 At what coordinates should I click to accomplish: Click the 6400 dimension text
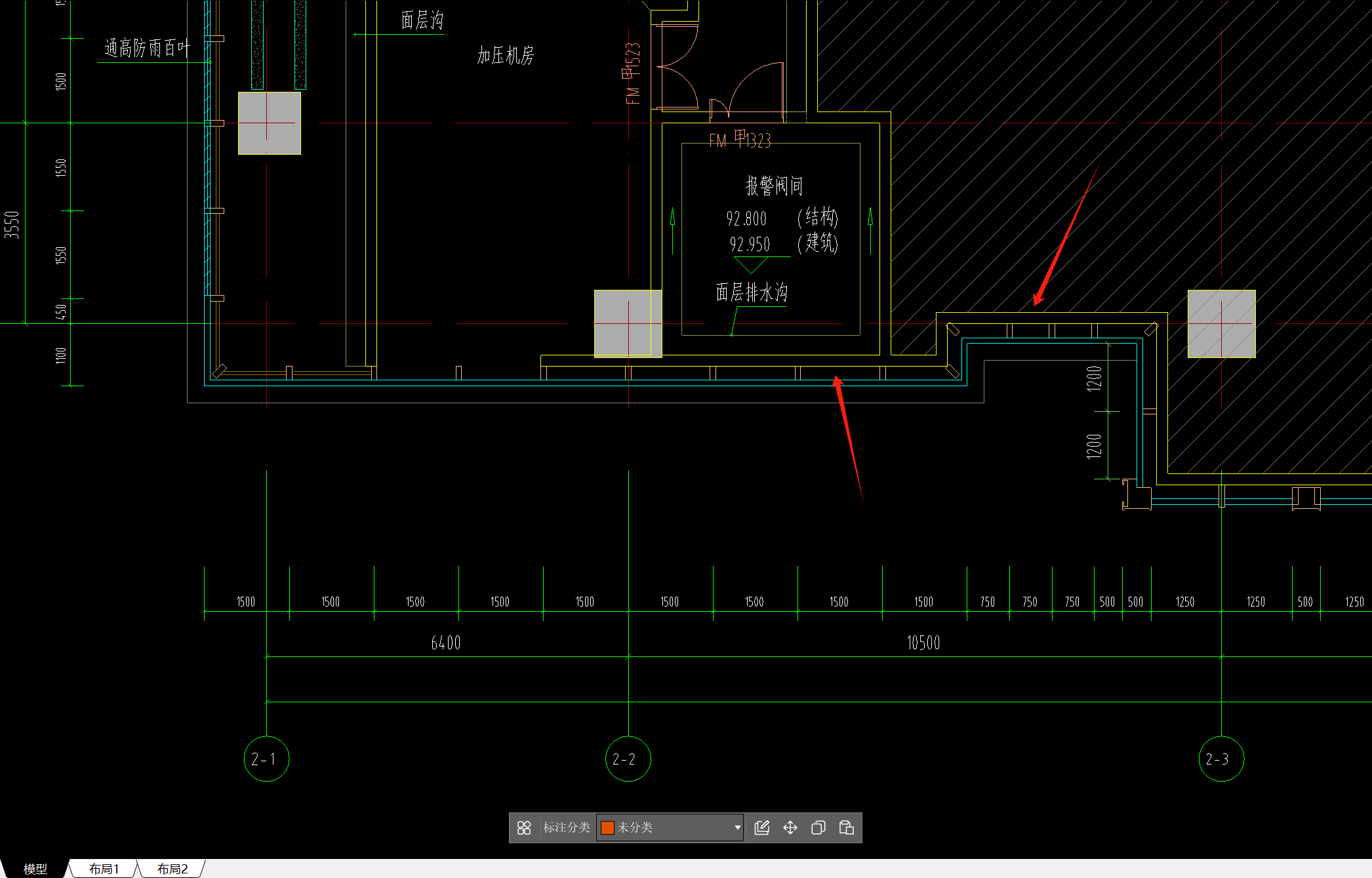click(x=446, y=643)
